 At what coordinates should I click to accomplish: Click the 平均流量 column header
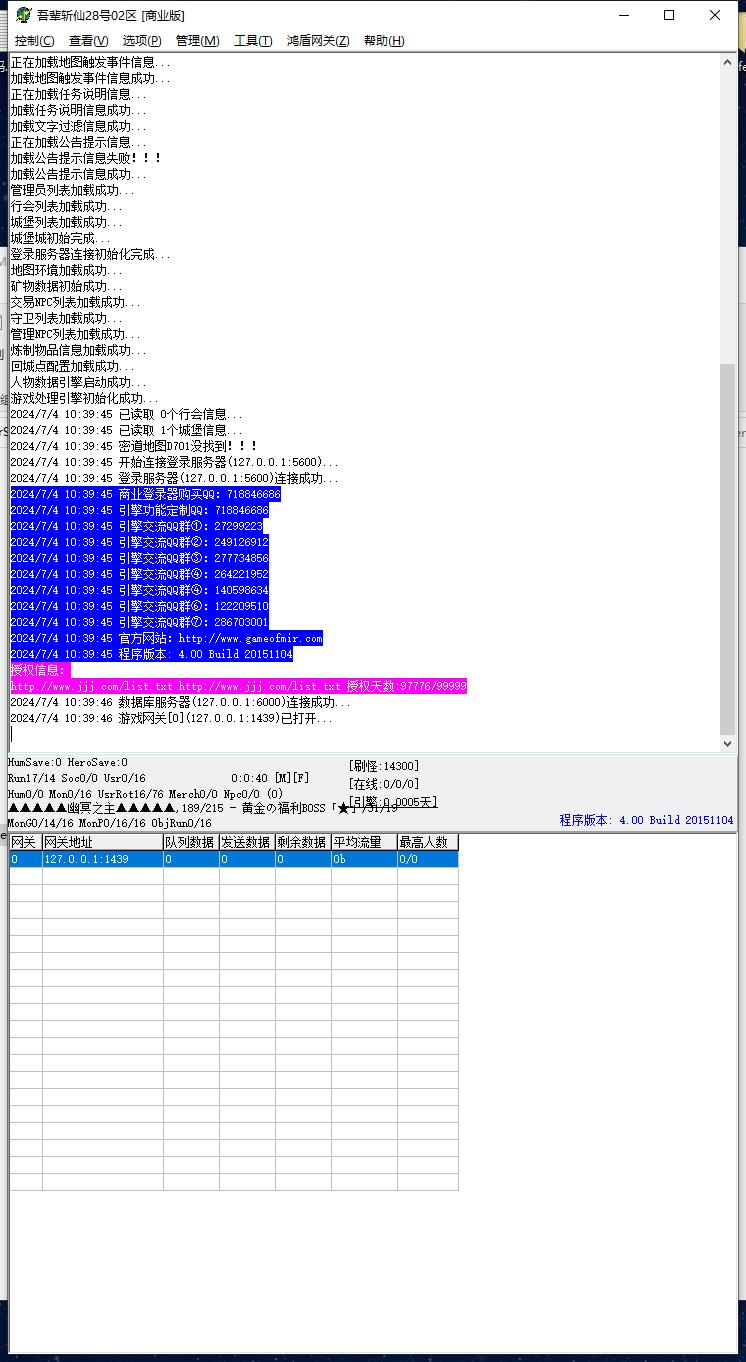coord(364,842)
